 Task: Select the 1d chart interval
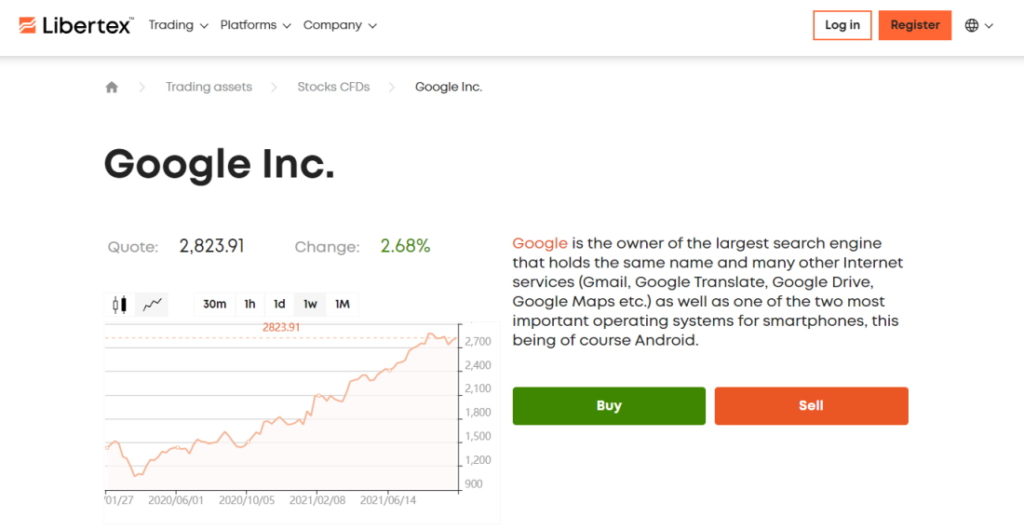coord(280,304)
